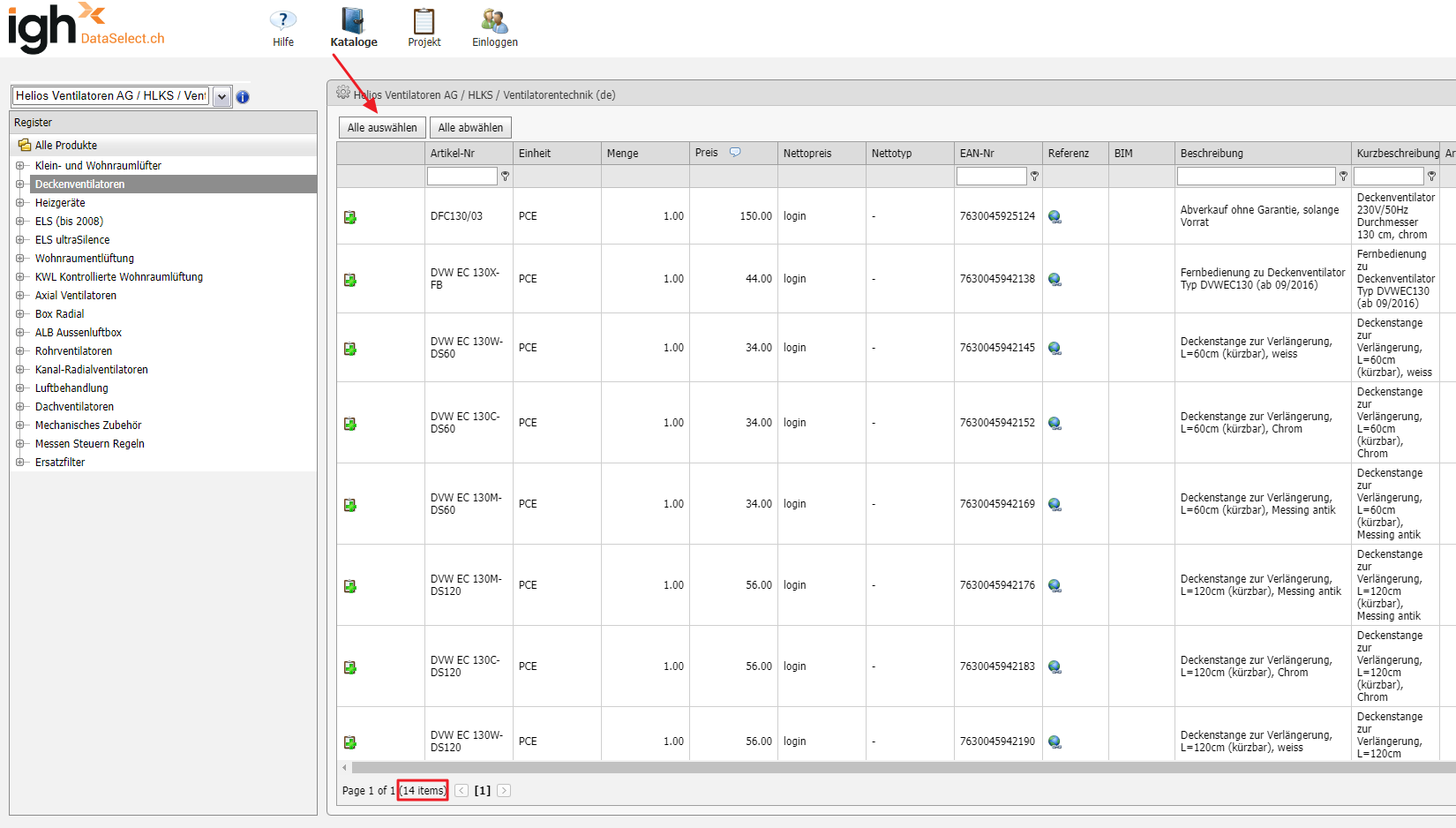Click the filter icon next to EAN-Nr field

pos(1035,177)
